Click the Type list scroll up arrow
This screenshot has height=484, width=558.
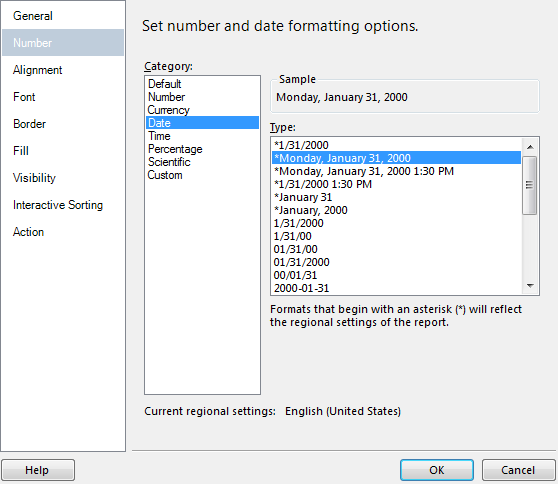click(530, 147)
